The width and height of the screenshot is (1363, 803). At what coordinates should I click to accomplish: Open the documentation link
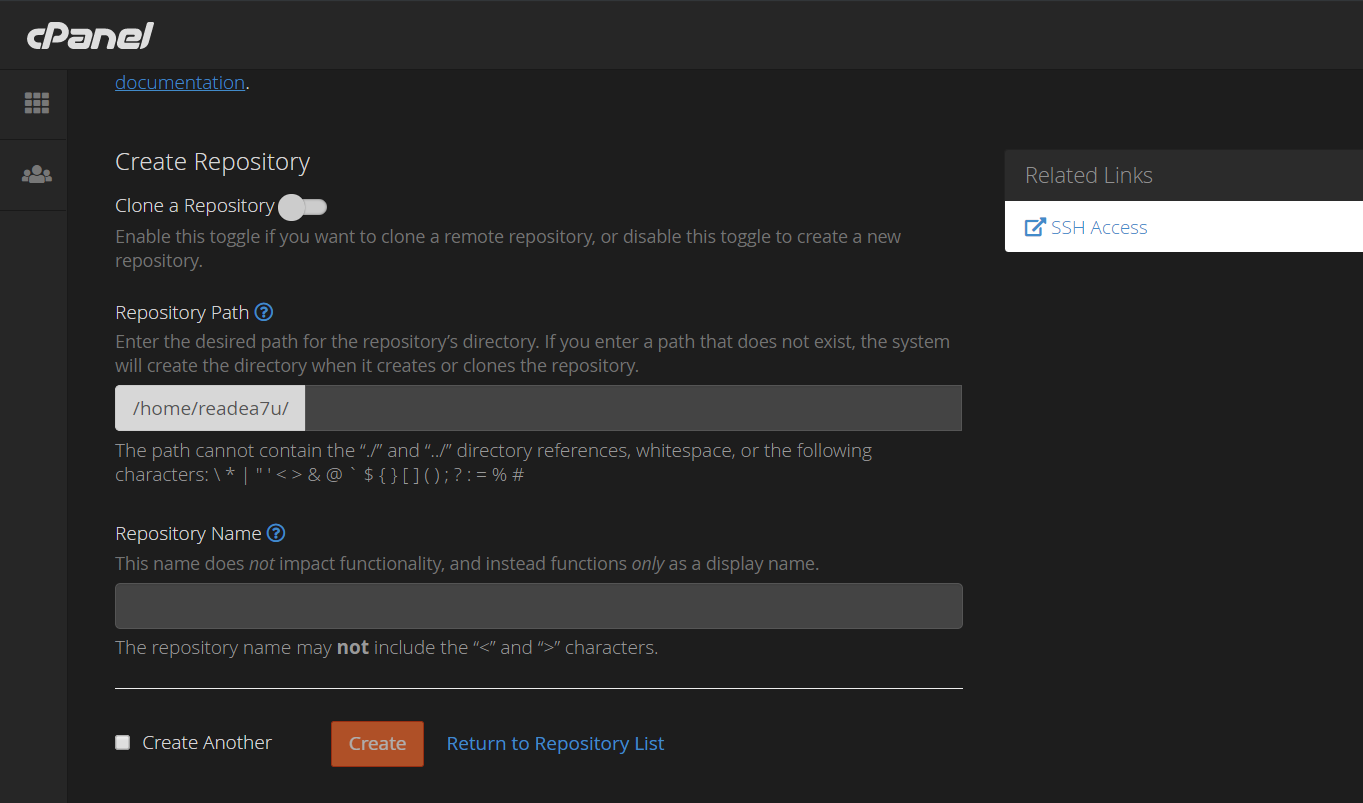180,82
